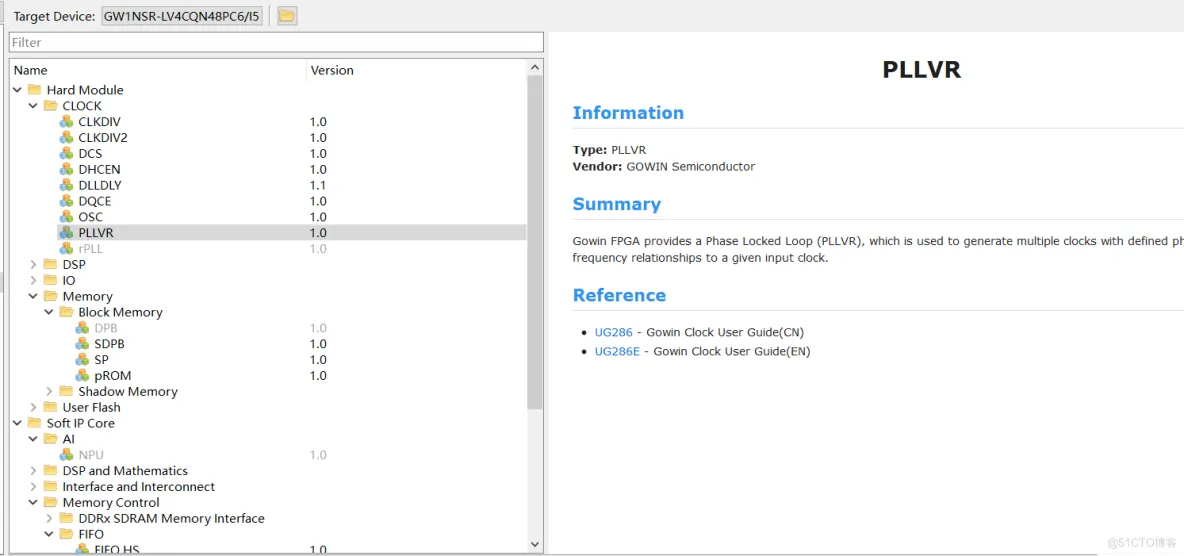Open the UG286E English user guide link
Screen dimensions: 1184x556
click(617, 351)
